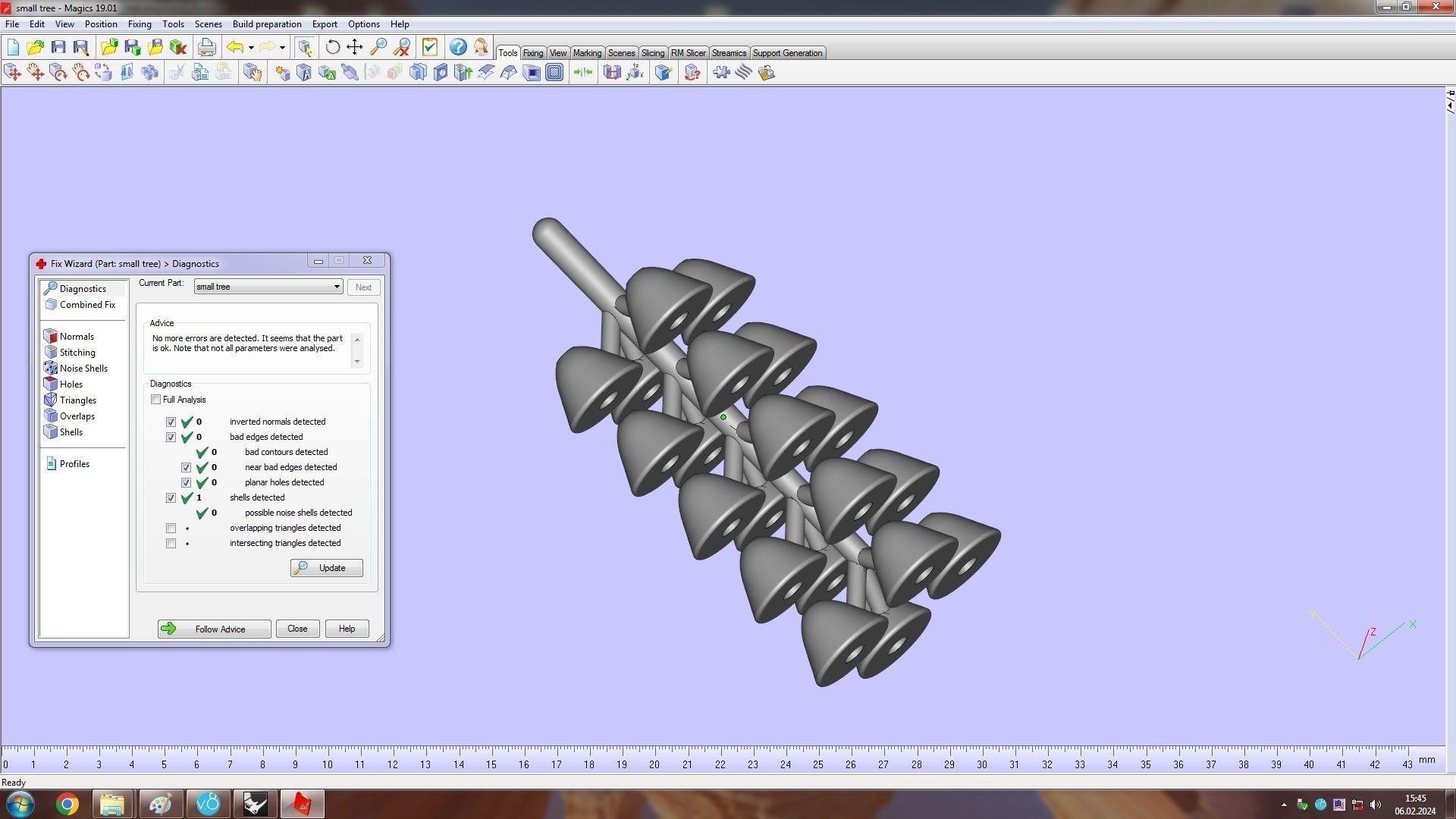Expand the Redo history dropdown arrow
Screen dimensions: 1456x819
(x=282, y=48)
